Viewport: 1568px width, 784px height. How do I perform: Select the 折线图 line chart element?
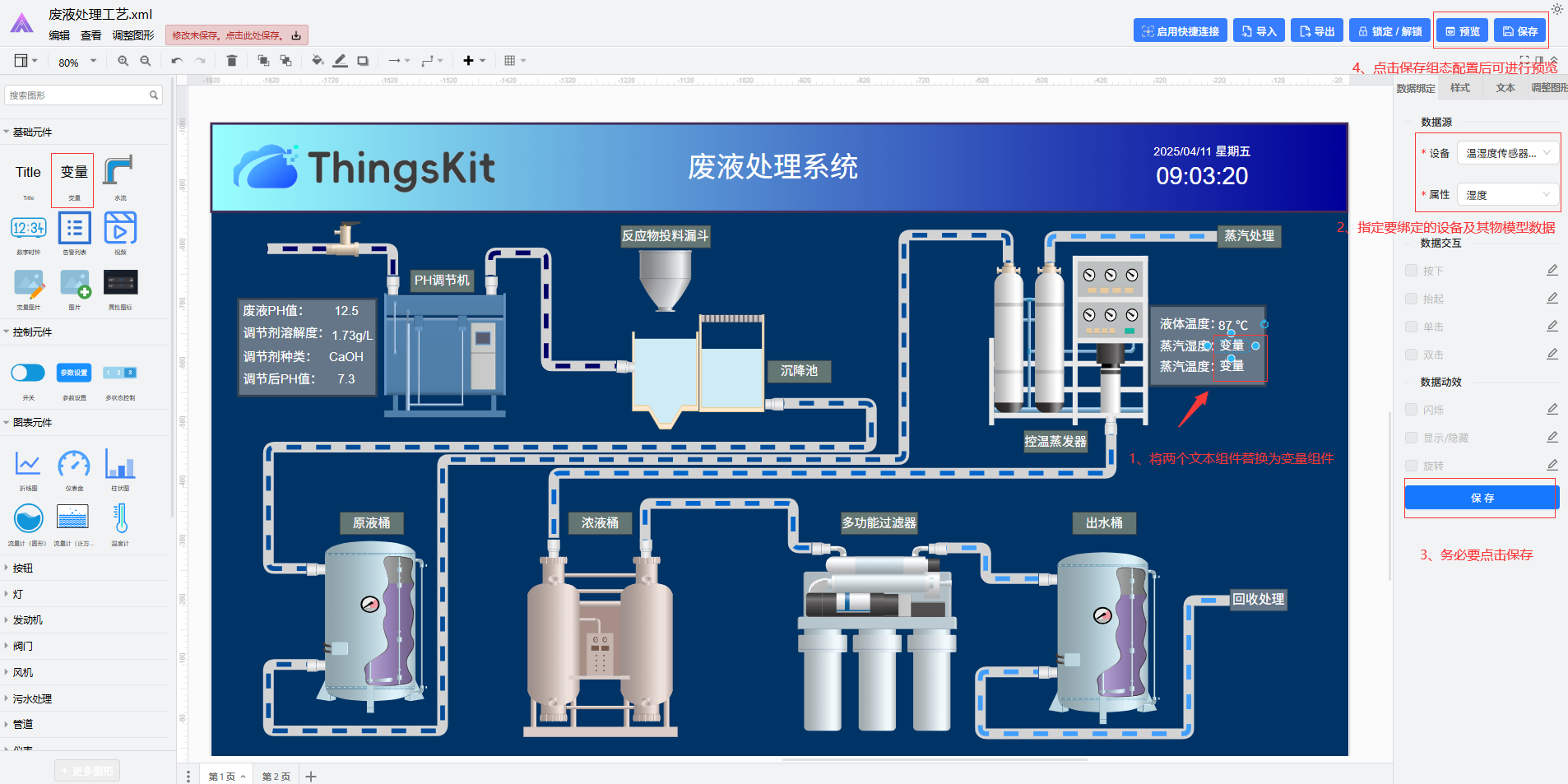(28, 470)
